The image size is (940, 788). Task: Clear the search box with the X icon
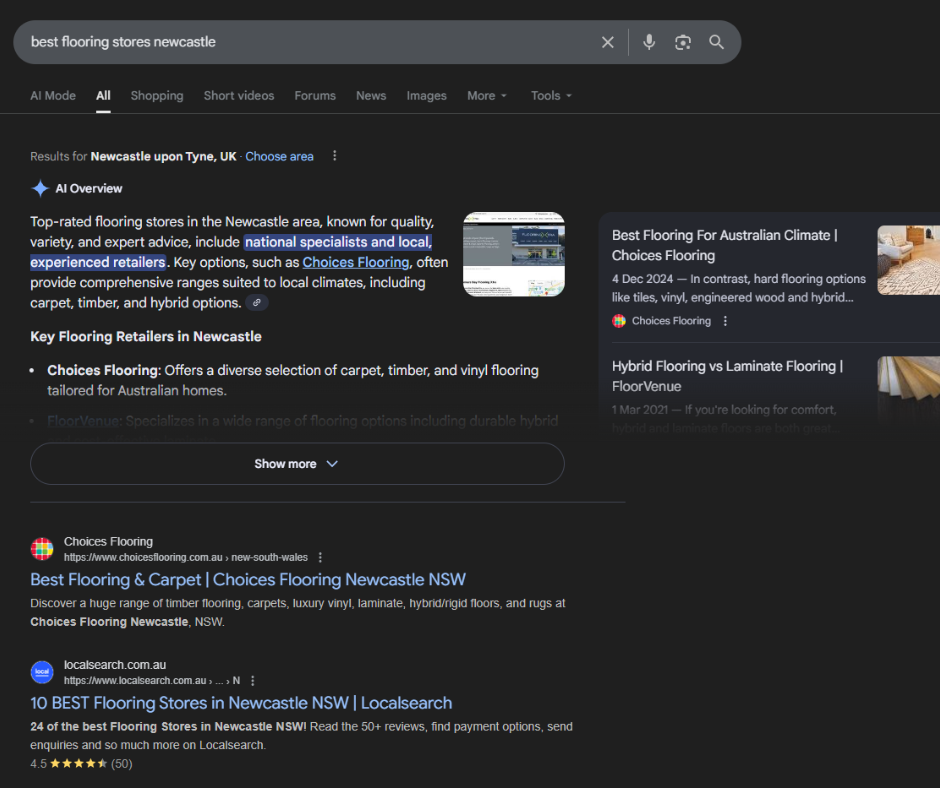607,42
